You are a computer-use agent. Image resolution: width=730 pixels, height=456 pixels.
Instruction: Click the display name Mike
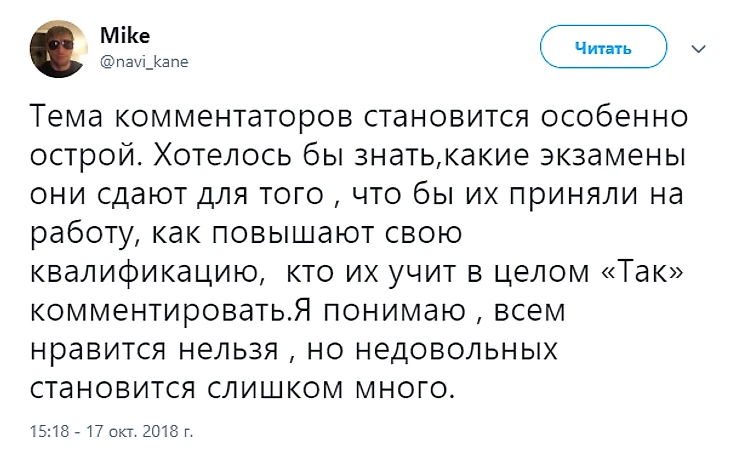point(117,36)
